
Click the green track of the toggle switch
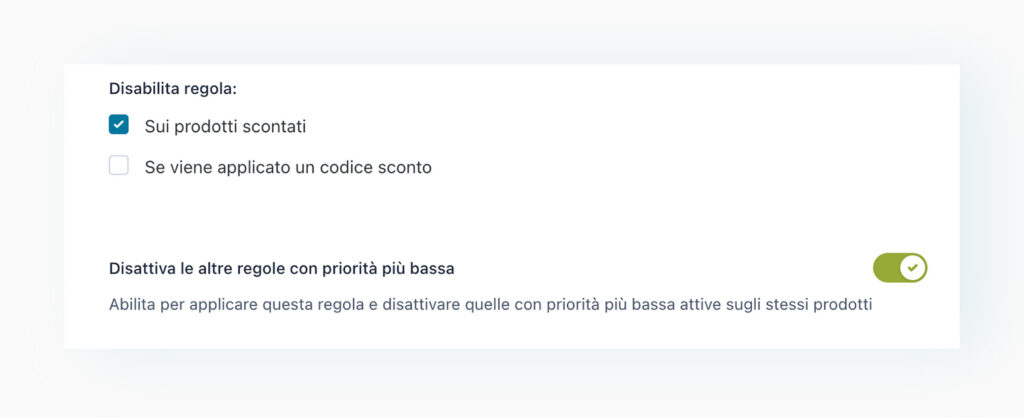click(886, 268)
